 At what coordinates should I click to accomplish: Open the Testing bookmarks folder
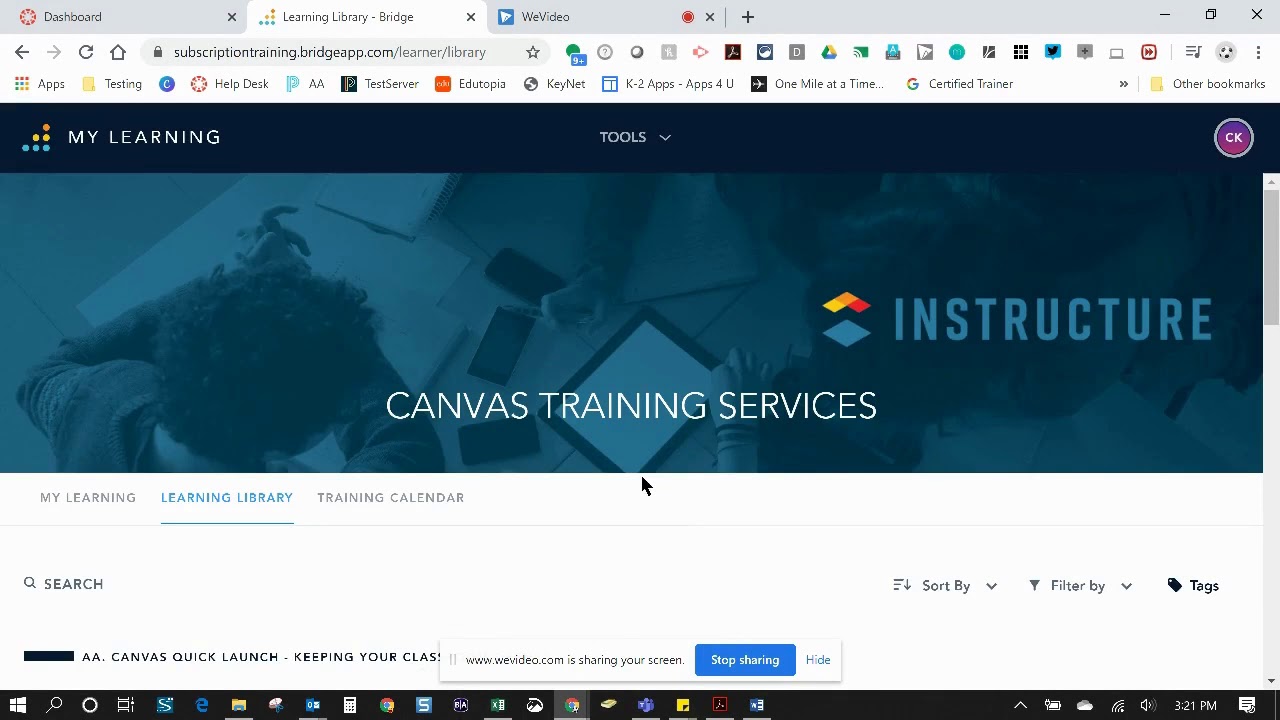[112, 84]
